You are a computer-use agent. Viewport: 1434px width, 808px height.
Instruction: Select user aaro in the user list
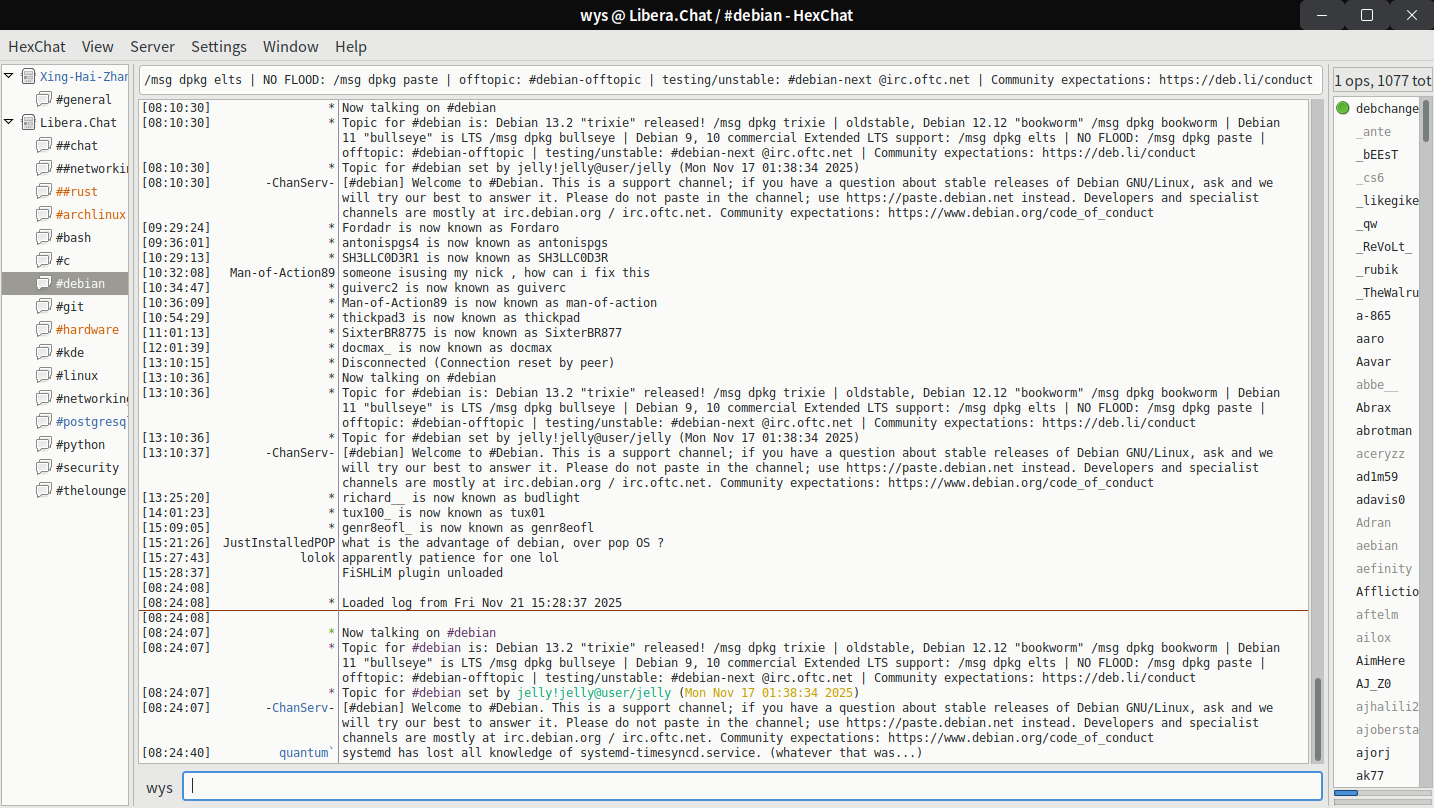(x=1370, y=338)
